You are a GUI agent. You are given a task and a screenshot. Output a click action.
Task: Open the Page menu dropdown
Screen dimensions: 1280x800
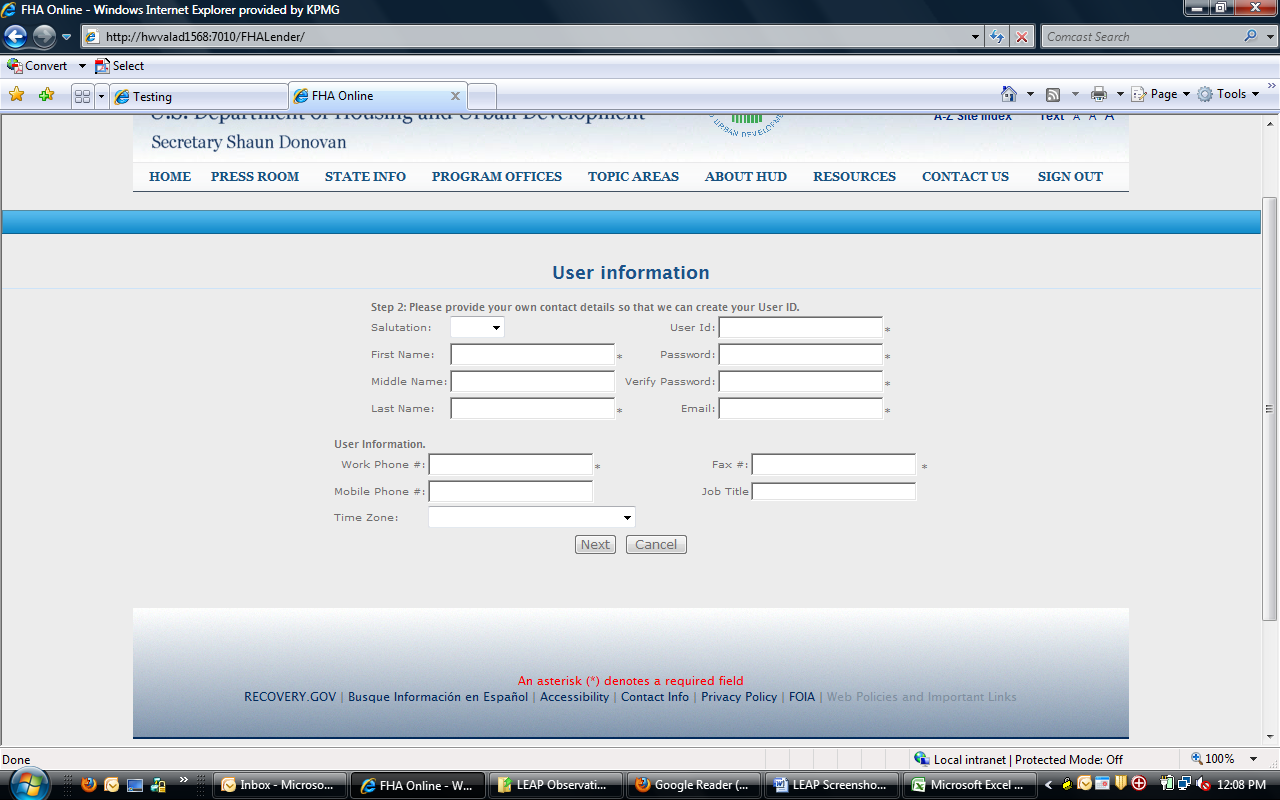pyautogui.click(x=1160, y=94)
